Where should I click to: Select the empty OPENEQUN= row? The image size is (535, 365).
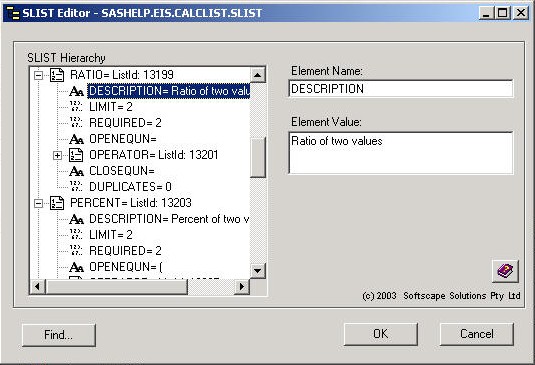coord(123,139)
